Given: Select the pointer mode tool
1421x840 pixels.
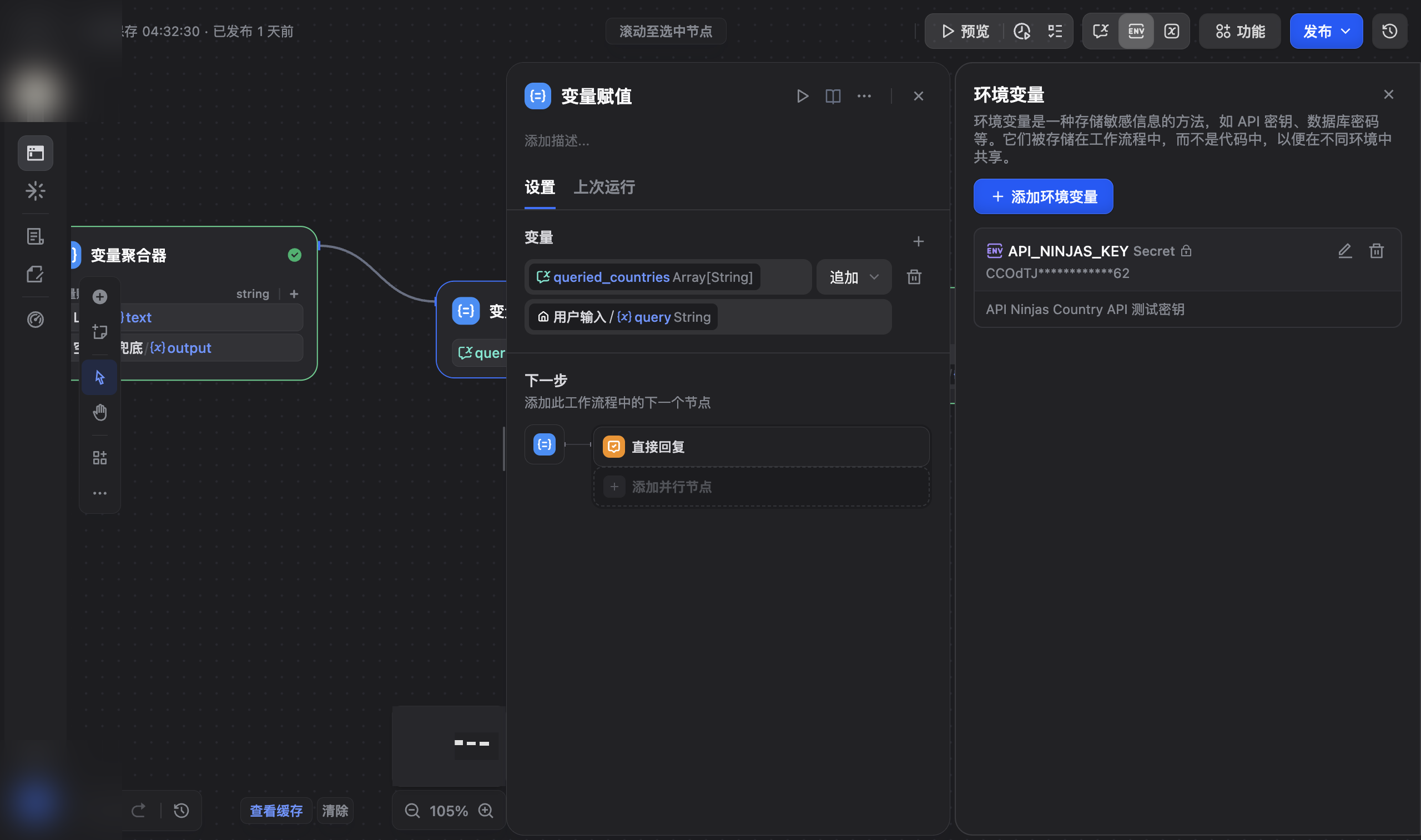Looking at the screenshot, I should coord(100,377).
